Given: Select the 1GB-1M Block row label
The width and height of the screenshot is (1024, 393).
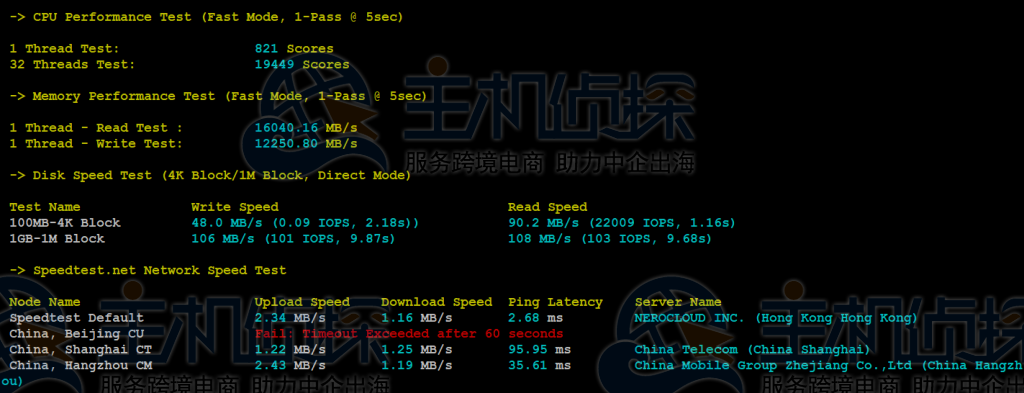Looking at the screenshot, I should 57,238.
